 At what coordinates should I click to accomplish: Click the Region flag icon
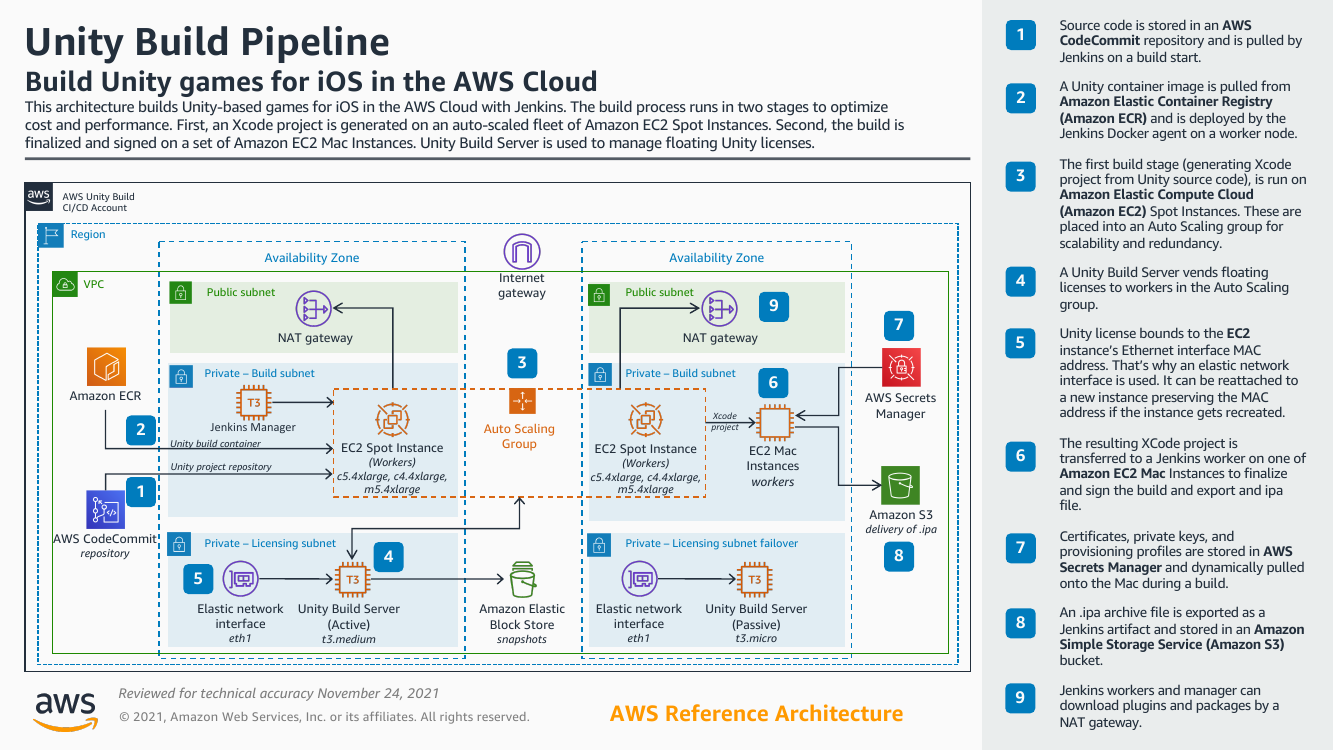click(50, 236)
